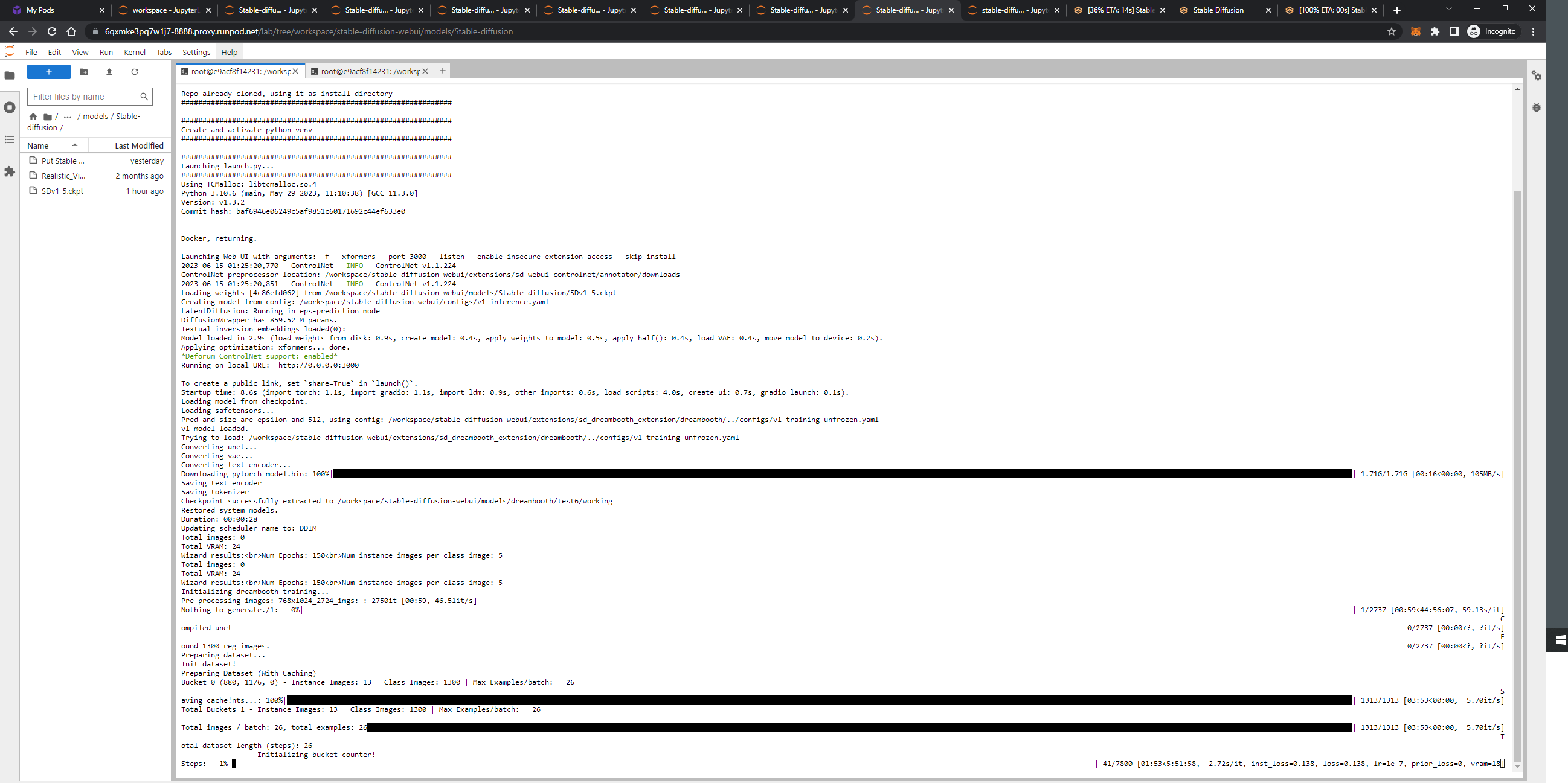Click the blue New Launcher button

click(x=49, y=72)
